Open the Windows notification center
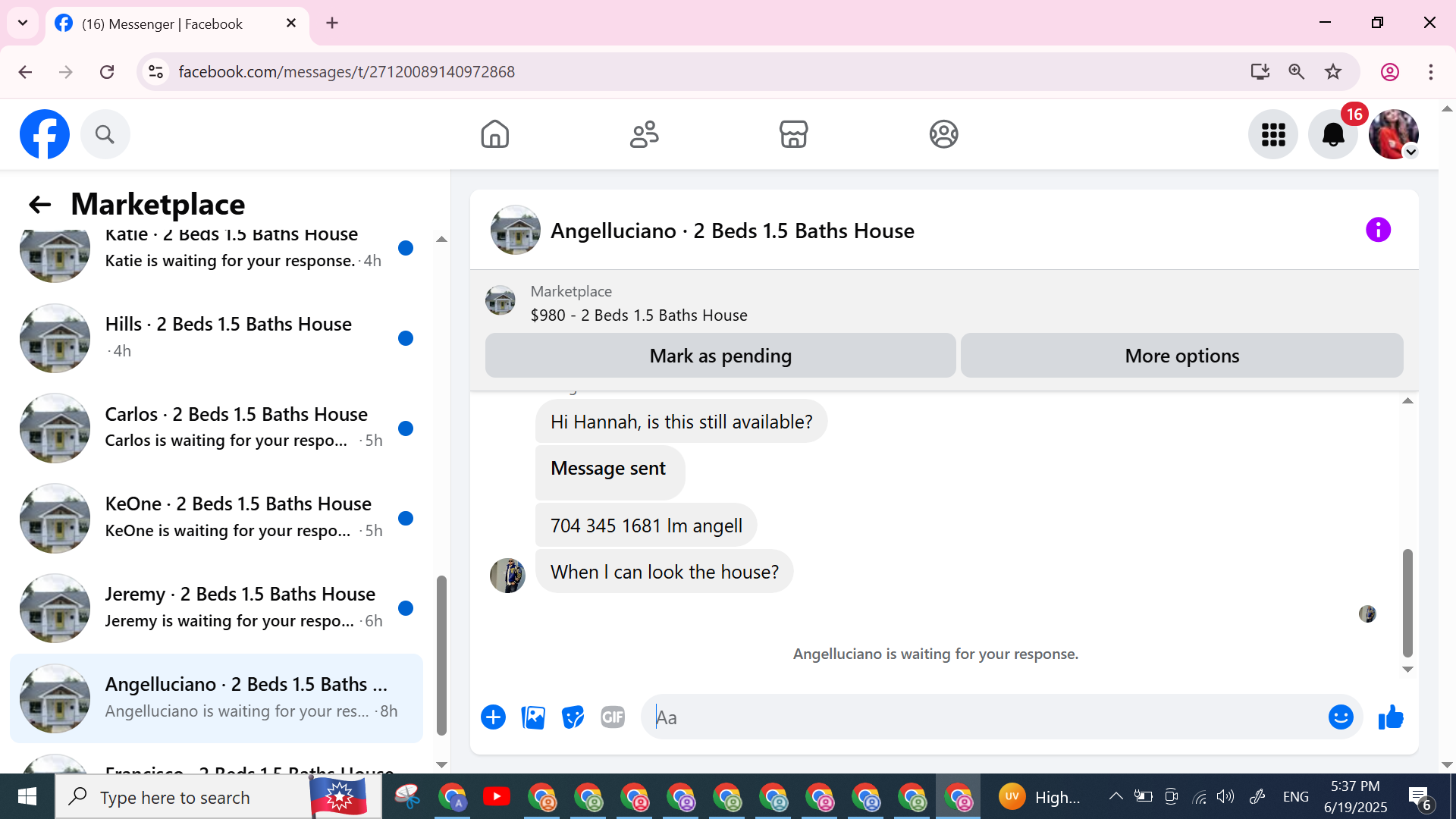 (x=1420, y=797)
